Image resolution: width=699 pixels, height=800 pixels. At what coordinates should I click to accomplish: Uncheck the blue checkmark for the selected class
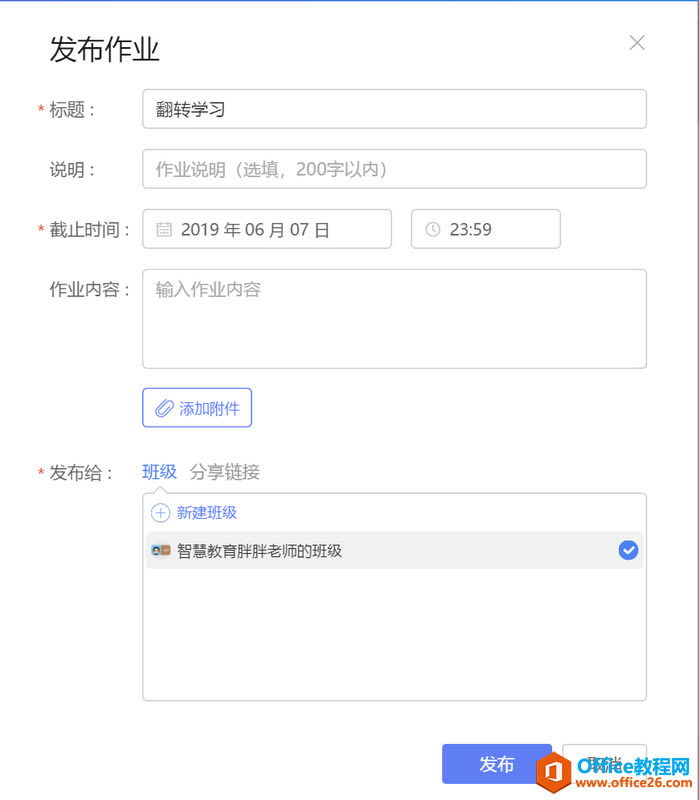click(628, 550)
